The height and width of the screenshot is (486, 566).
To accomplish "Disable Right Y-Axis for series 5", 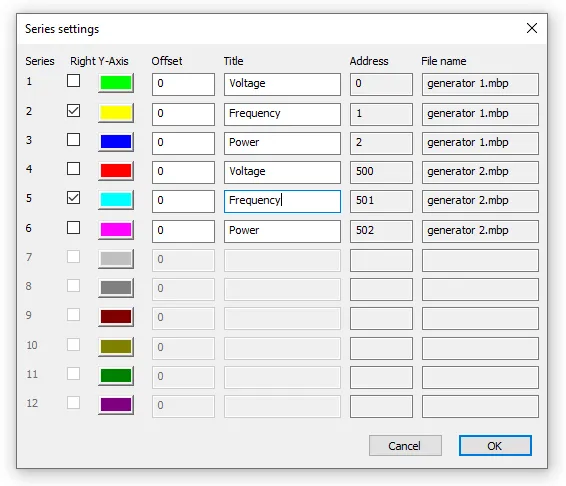I will click(x=73, y=198).
